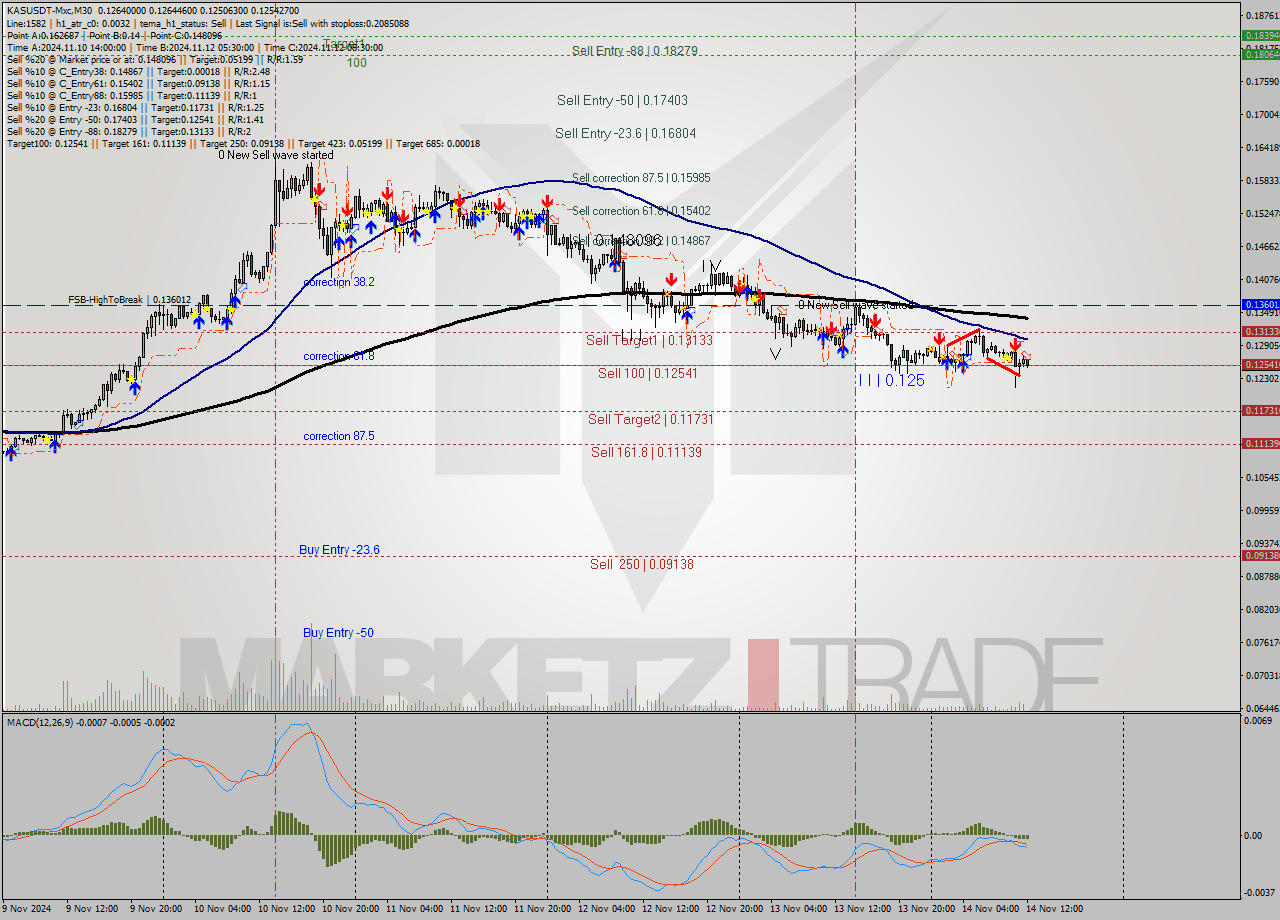This screenshot has width=1280, height=920.
Task: Click the blue 'correction 61.8' chart label
Action: coord(338,356)
